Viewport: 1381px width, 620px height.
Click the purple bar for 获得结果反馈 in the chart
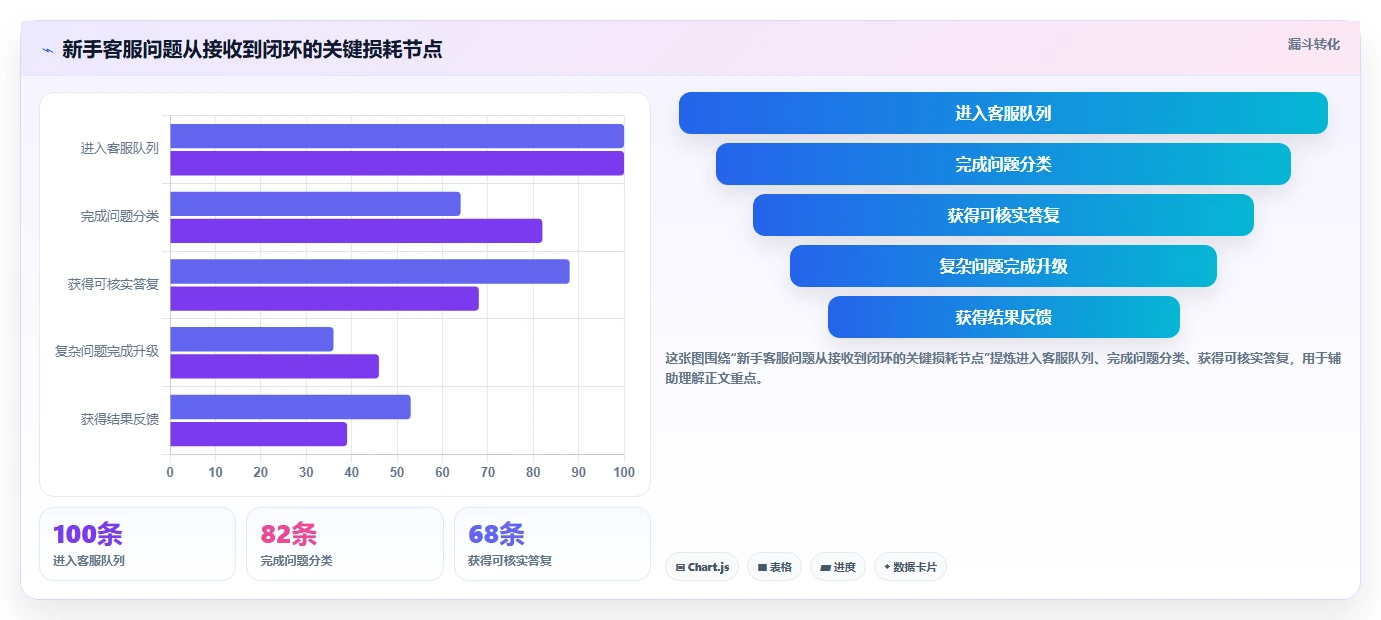coord(258,434)
